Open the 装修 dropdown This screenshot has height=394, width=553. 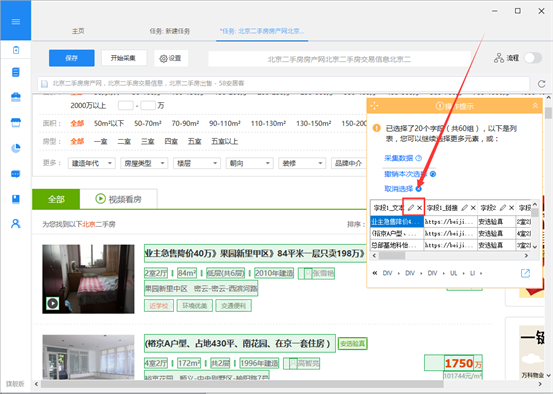(302, 163)
